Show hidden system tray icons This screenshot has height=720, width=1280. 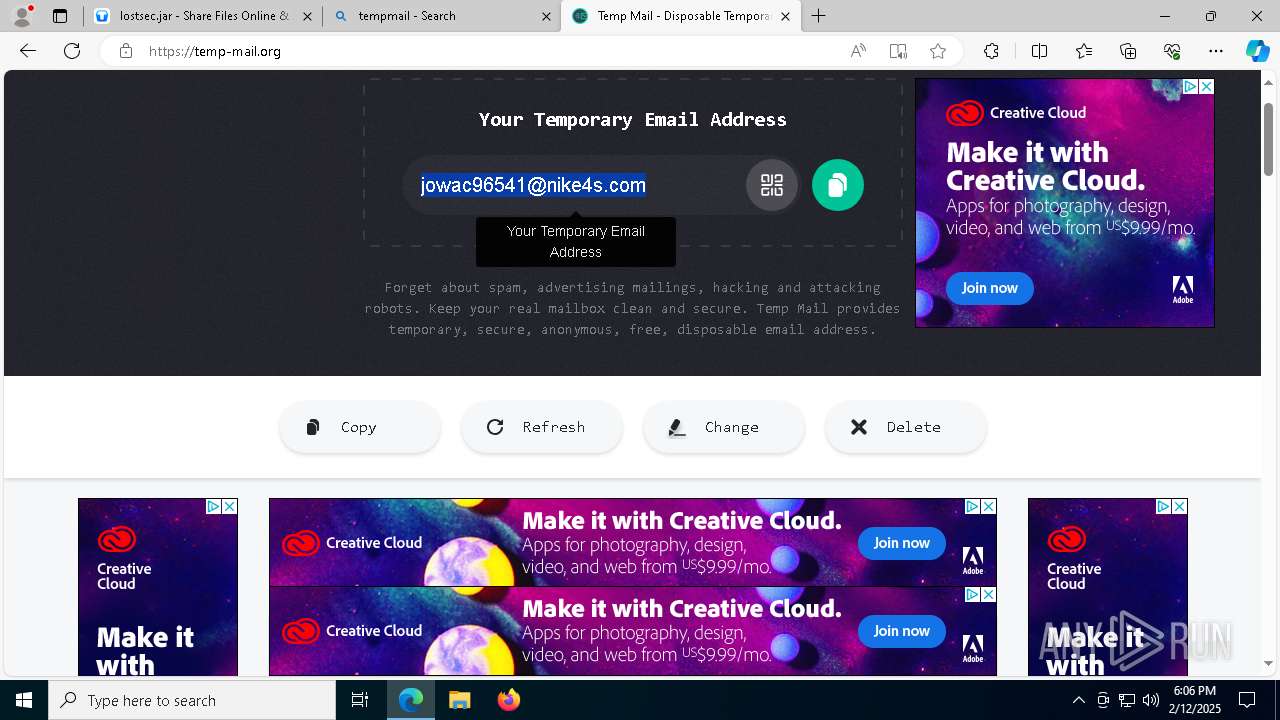click(1078, 700)
